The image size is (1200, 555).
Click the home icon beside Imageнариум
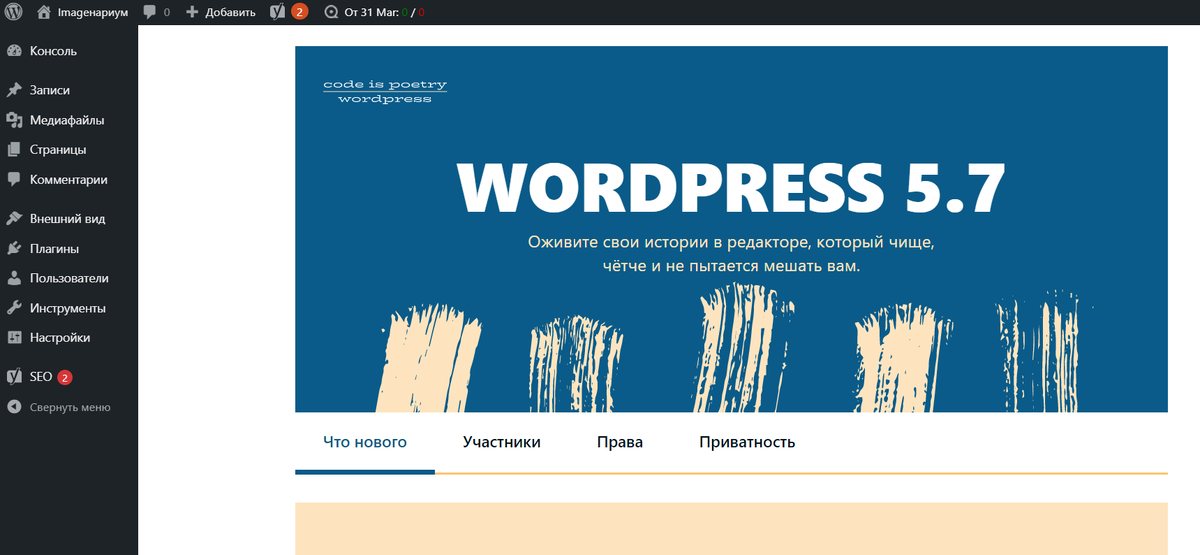44,12
